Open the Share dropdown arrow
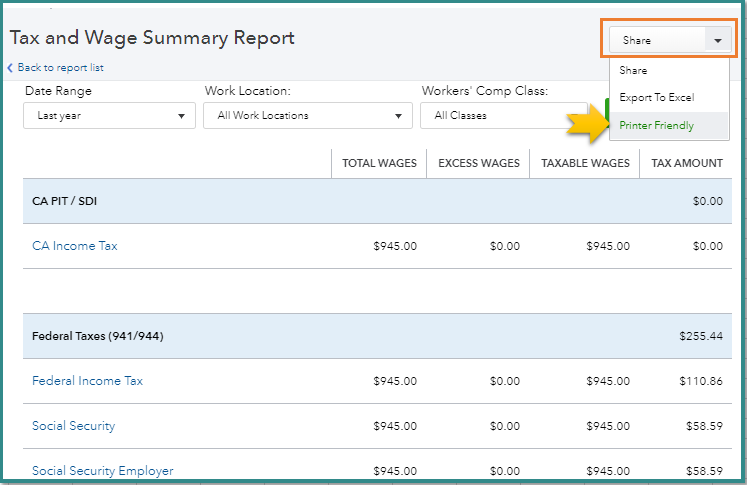 [x=717, y=40]
